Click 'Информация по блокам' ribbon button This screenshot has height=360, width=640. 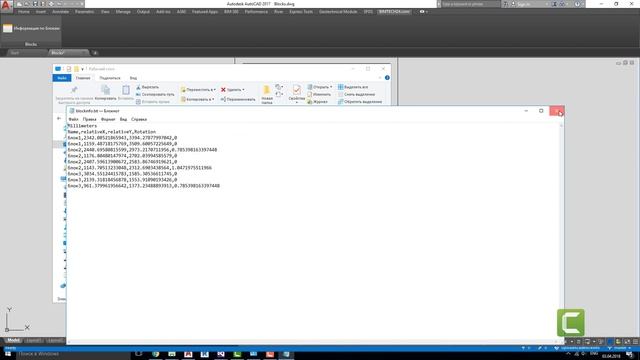[31, 28]
